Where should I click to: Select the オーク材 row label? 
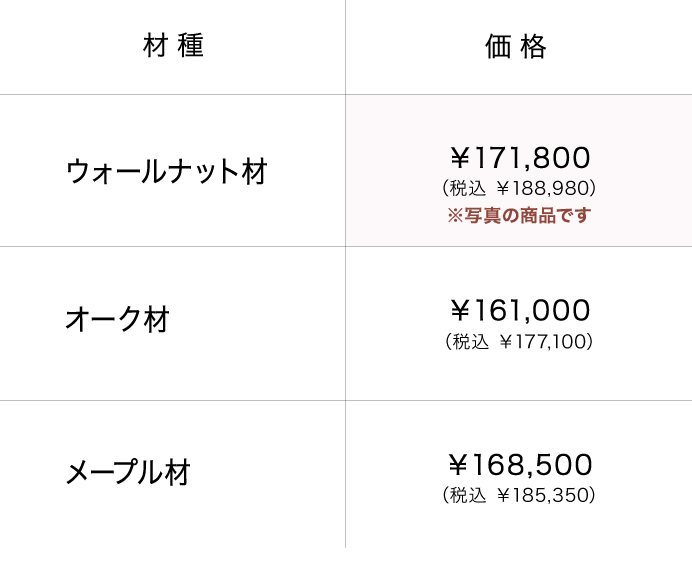point(117,320)
